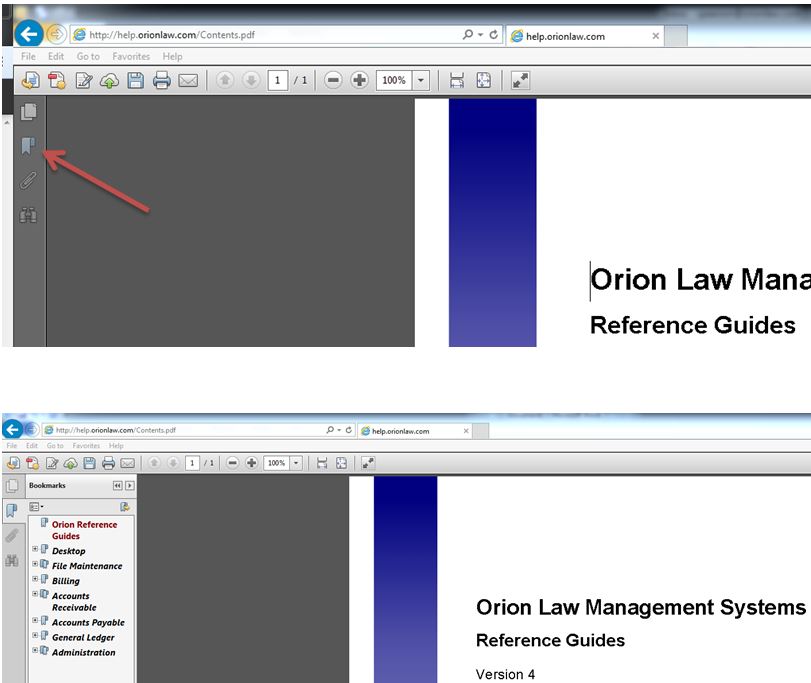Open Go to menu in the collapsed-pane window

point(88,56)
